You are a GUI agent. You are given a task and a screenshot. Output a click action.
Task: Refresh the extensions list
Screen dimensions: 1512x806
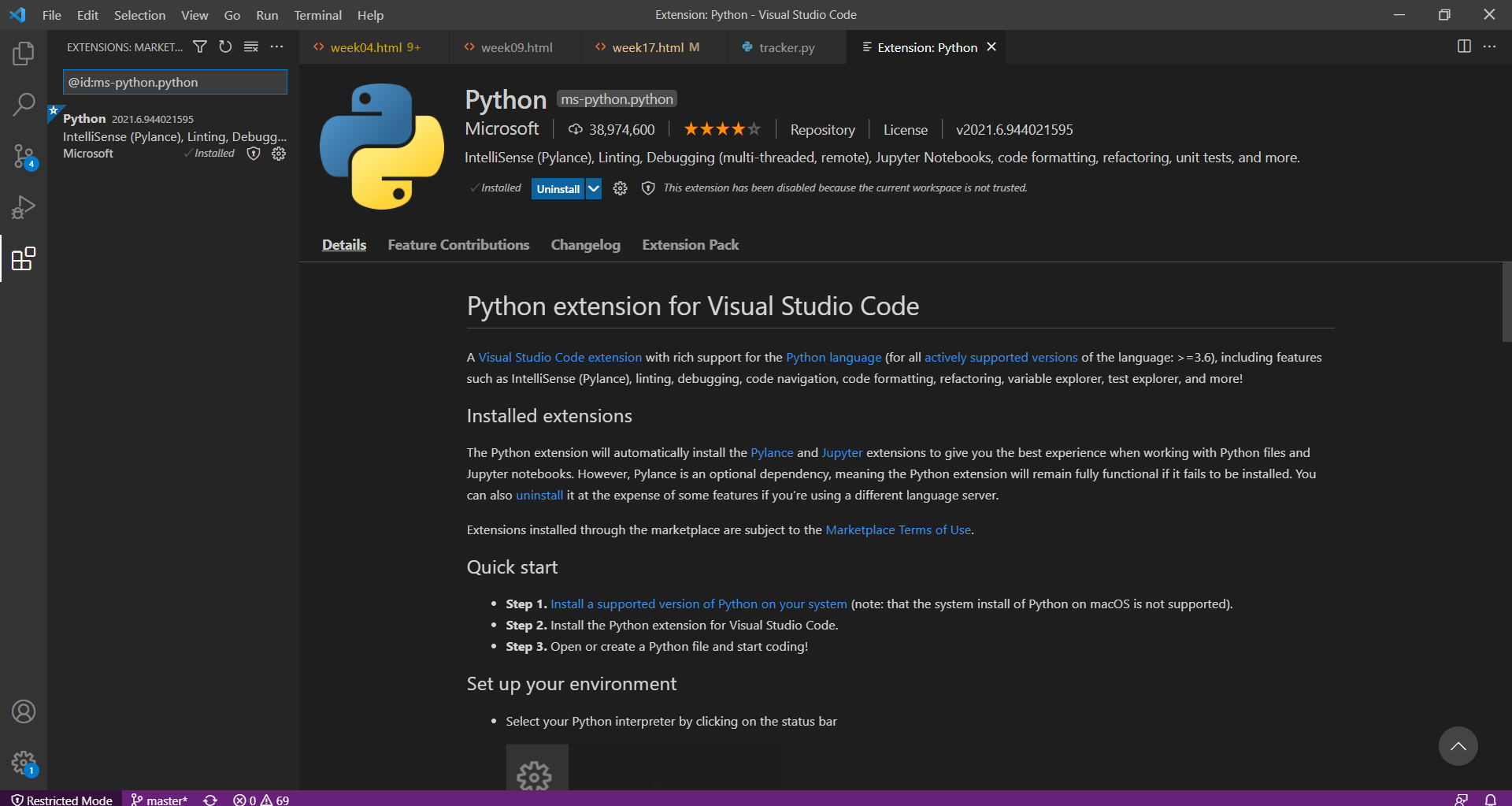click(225, 47)
